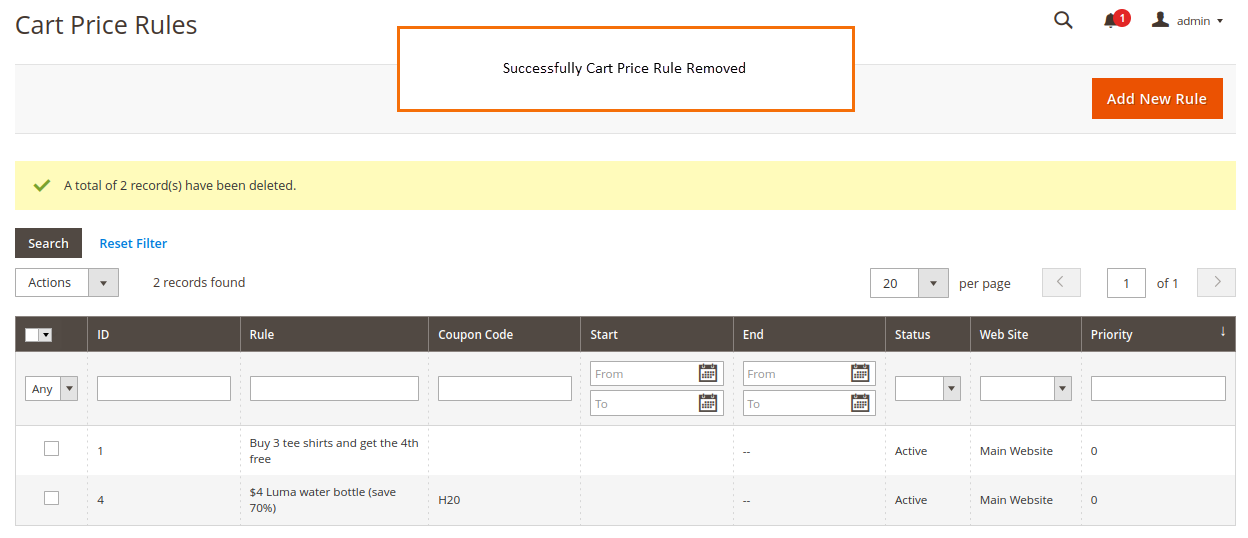
Task: Select checkbox for rule ID 1
Action: pyautogui.click(x=52, y=449)
